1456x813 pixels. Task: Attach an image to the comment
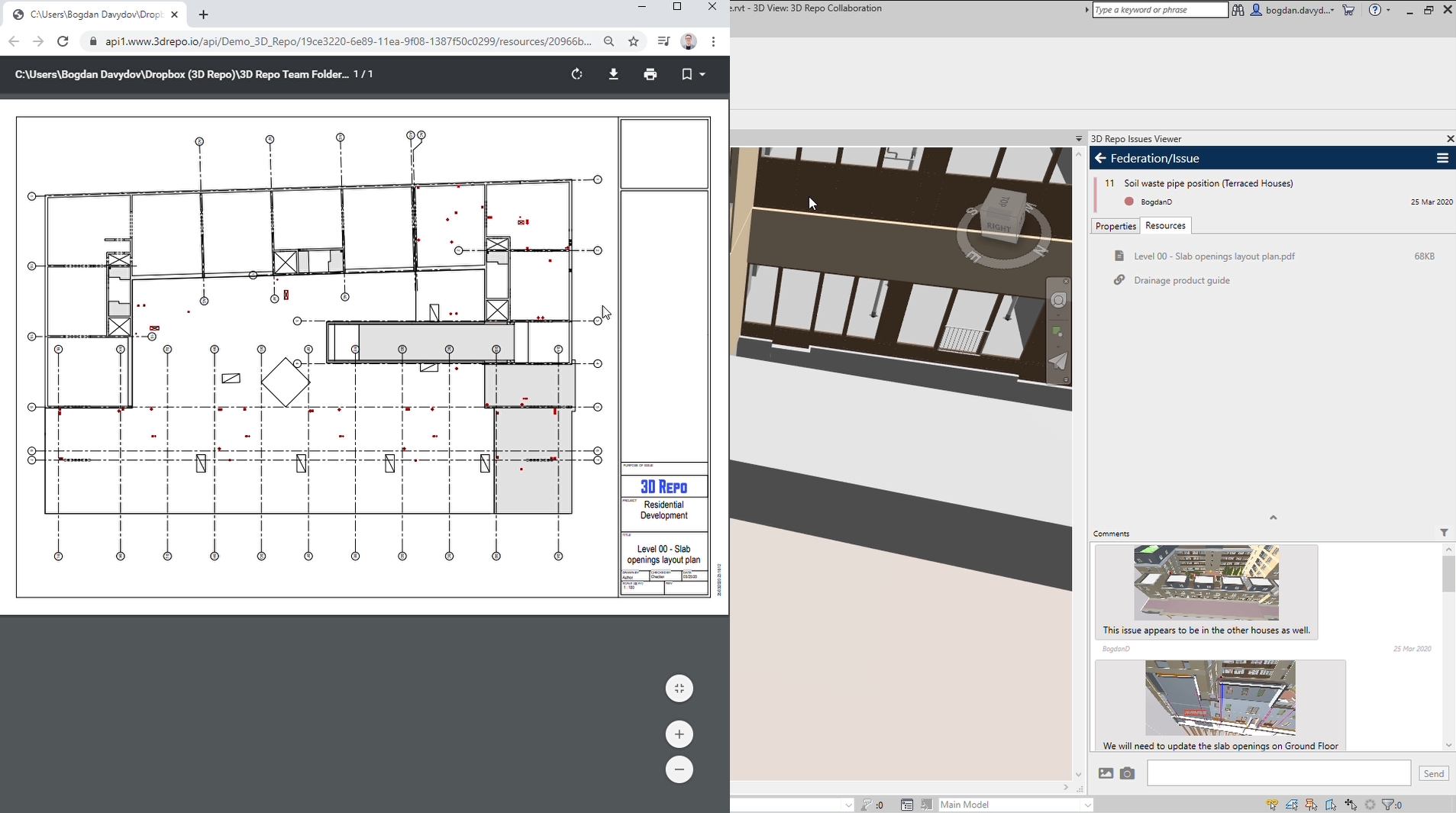[x=1106, y=773]
